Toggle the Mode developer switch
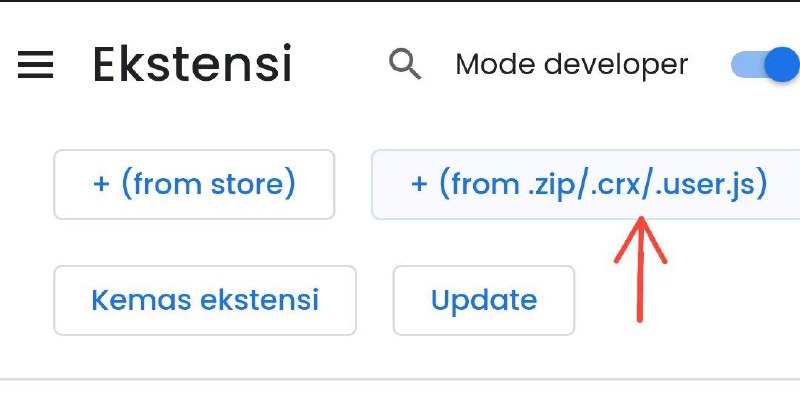The width and height of the screenshot is (800, 393). [x=765, y=64]
